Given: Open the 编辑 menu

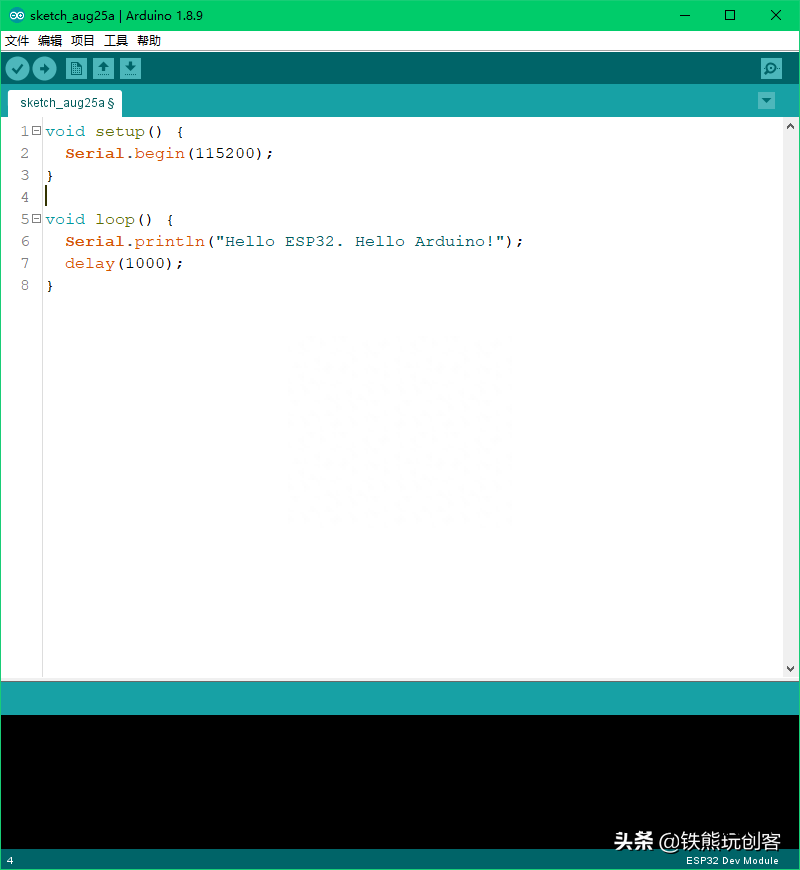Looking at the screenshot, I should [x=50, y=41].
